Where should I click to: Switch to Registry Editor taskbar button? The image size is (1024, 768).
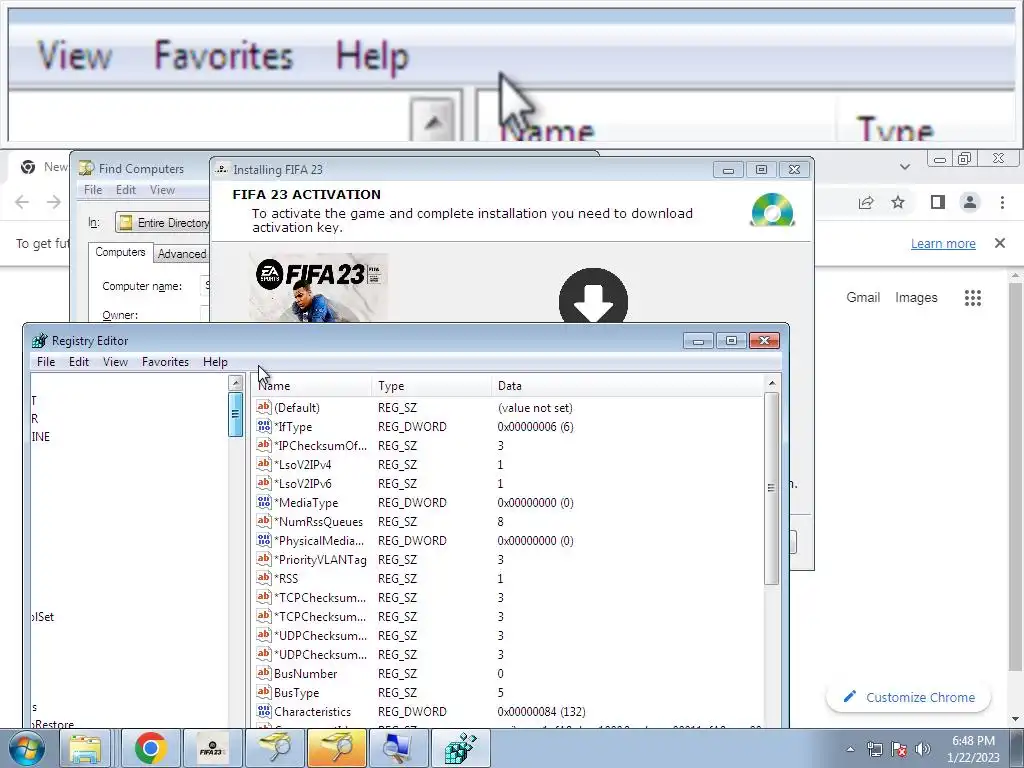click(460, 748)
